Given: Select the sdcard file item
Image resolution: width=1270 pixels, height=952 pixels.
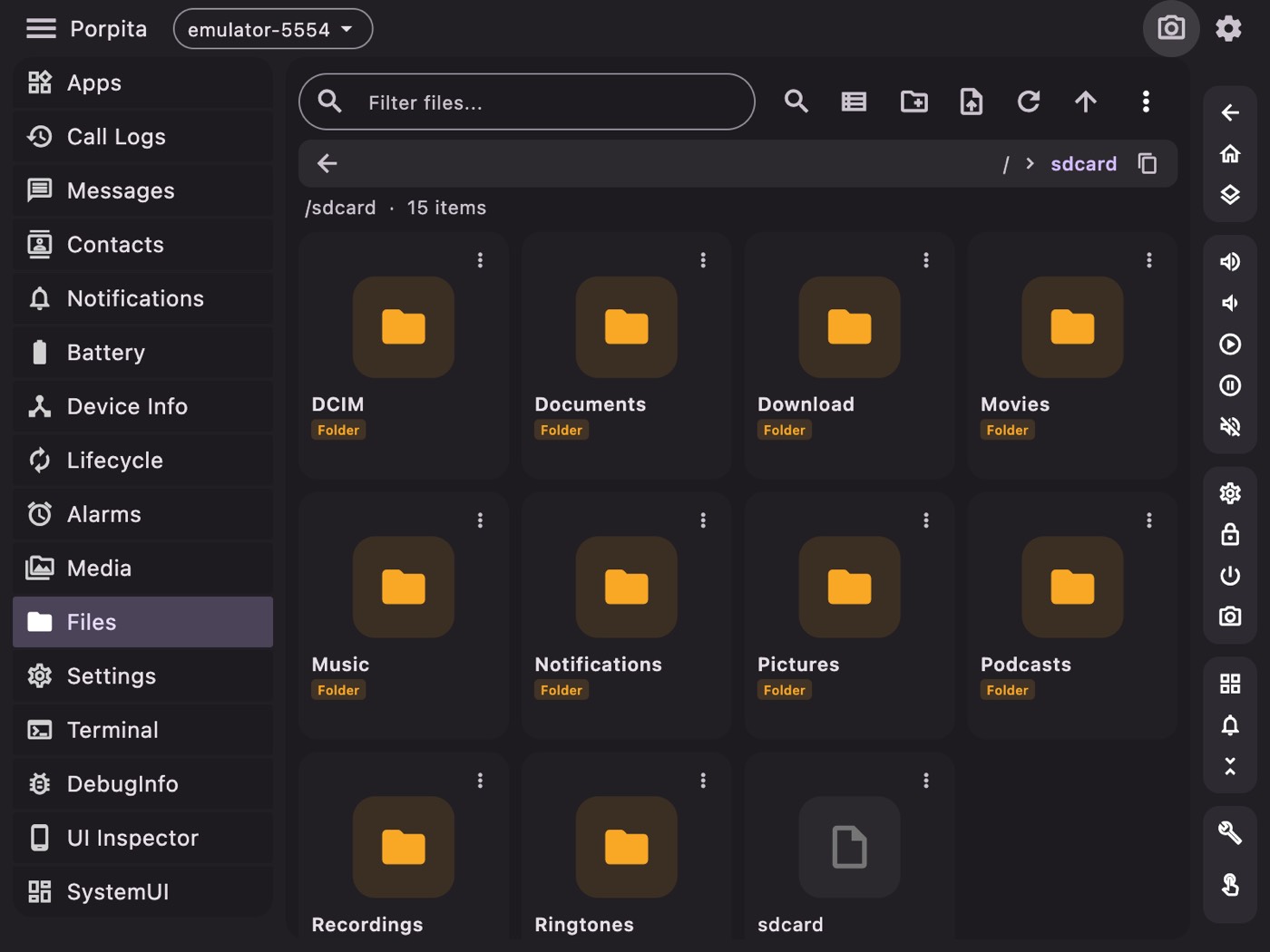Looking at the screenshot, I should click(850, 848).
